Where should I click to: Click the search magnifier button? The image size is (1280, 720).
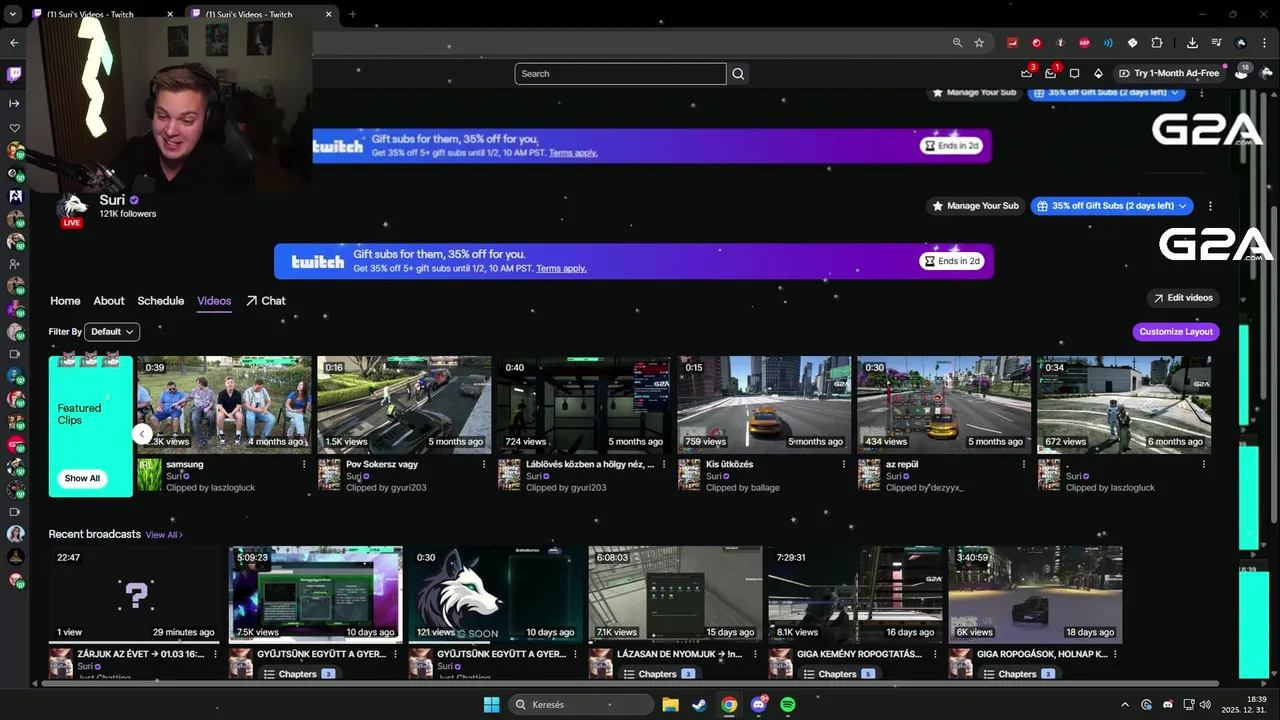tap(738, 73)
